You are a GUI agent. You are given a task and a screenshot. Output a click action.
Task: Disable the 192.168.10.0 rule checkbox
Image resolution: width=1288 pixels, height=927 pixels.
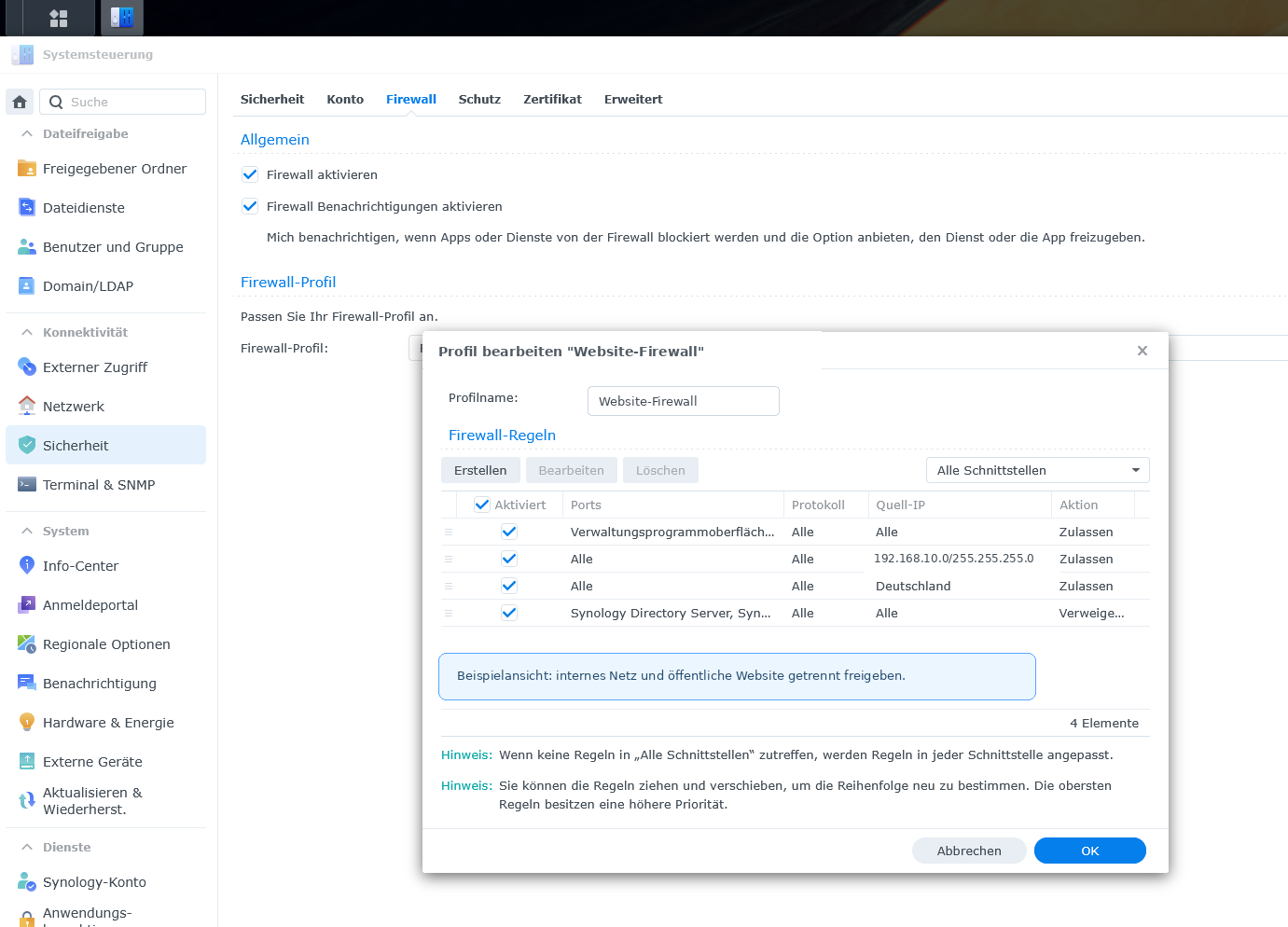point(509,559)
